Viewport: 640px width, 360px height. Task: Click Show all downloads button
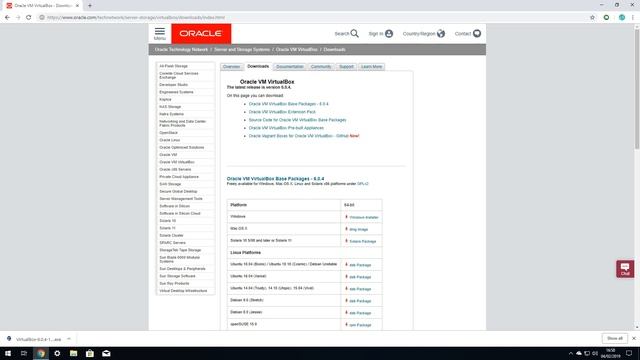[x=614, y=338]
